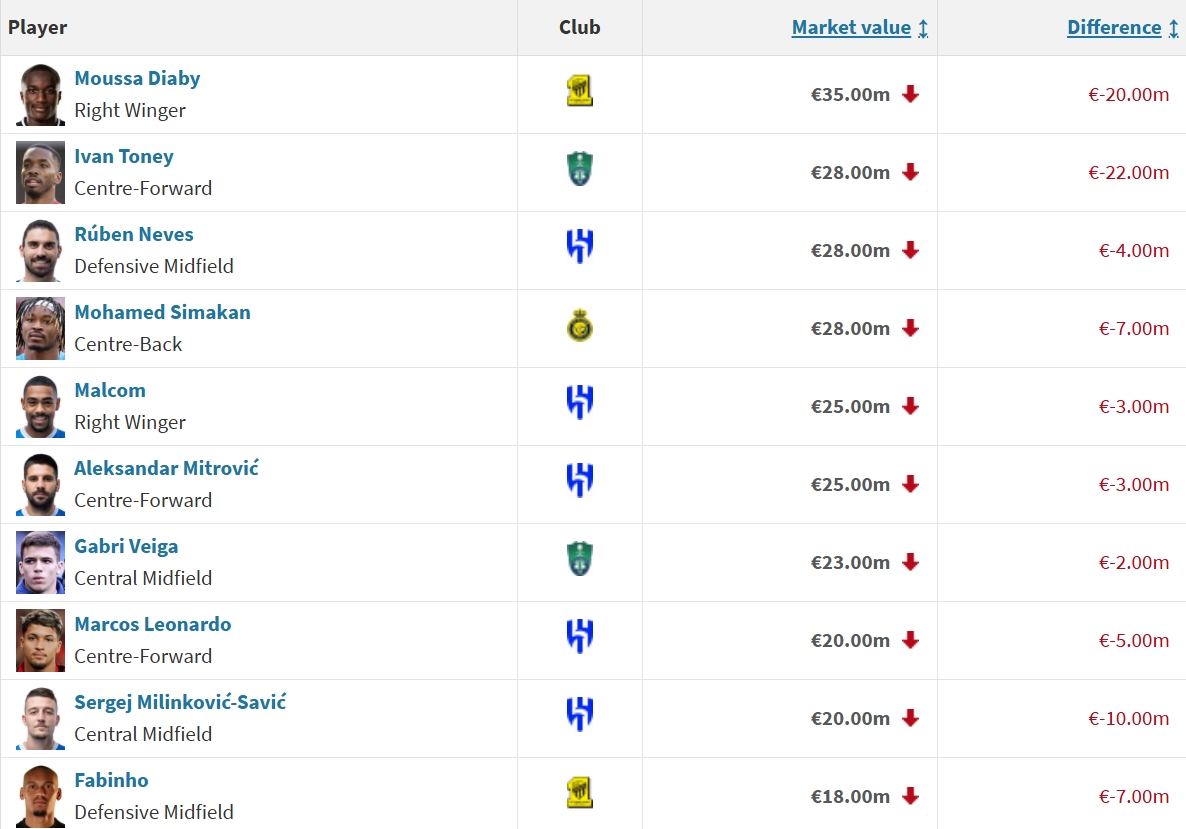Click Mohamed Simakan's Al-Nassr club crest
Screen dimensions: 1186x829
click(x=579, y=326)
